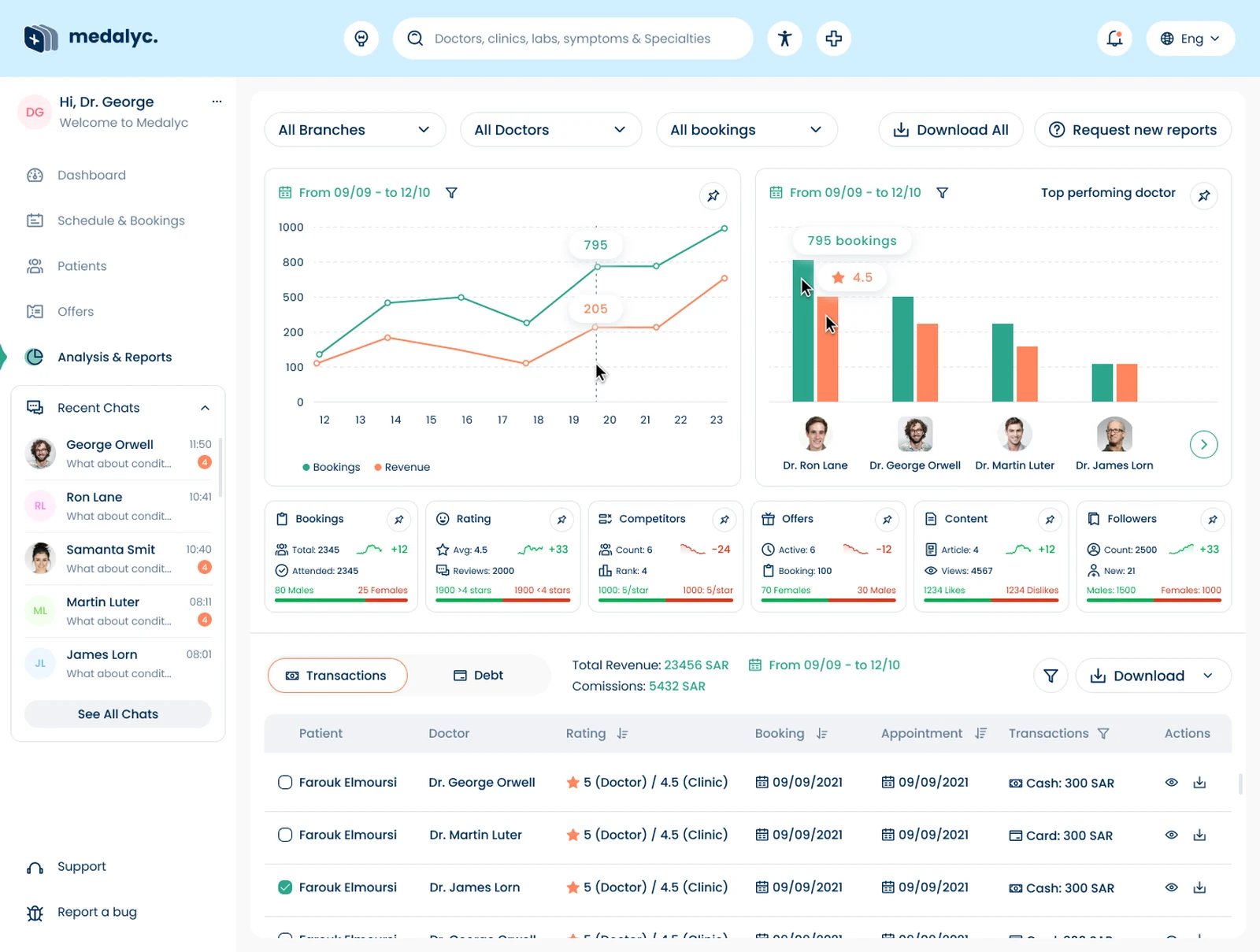The height and width of the screenshot is (952, 1260).
Task: Open the three-dot menu beside Dr. George
Action: [x=217, y=102]
